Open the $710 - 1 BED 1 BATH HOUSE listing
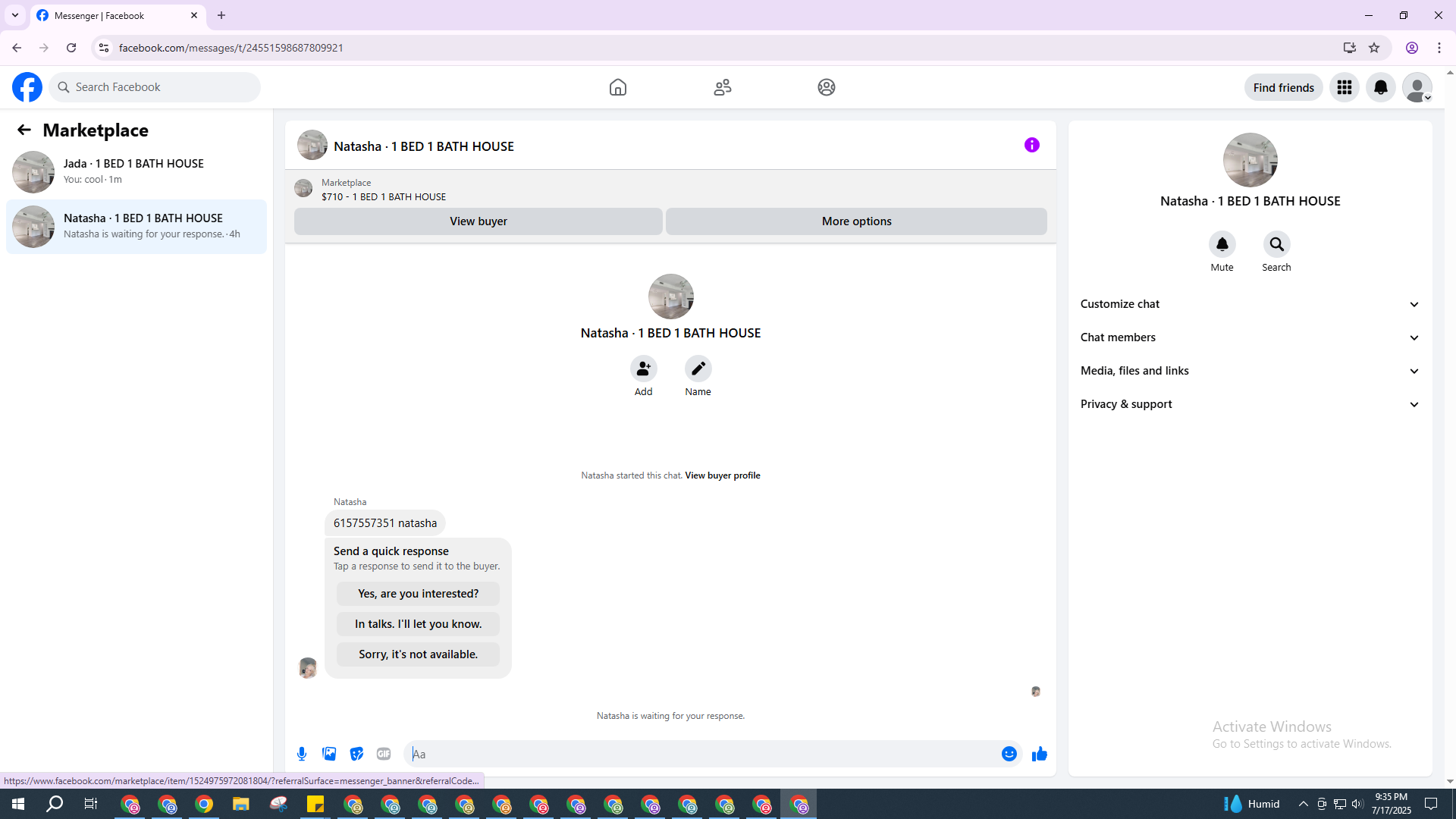This screenshot has height=819, width=1456. coord(384,196)
